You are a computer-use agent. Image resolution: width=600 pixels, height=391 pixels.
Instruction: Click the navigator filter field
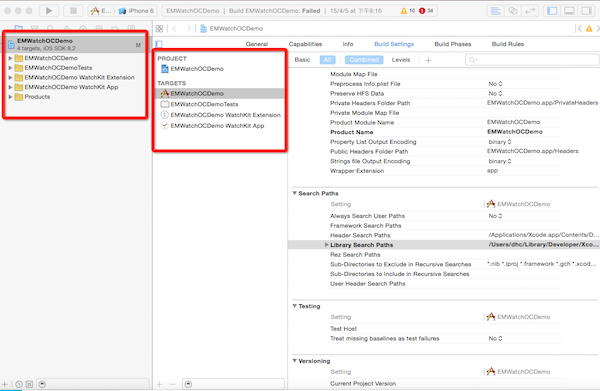point(93,384)
